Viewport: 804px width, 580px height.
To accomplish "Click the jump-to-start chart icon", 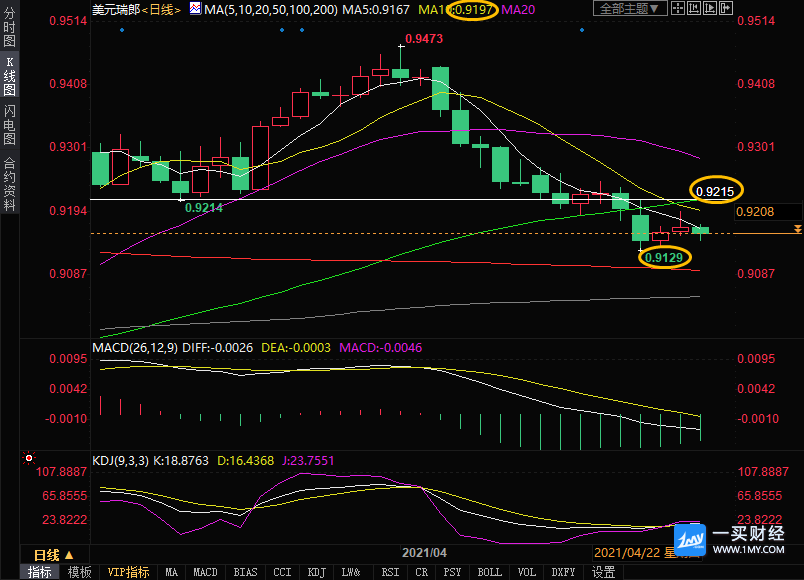I will pos(694,8).
